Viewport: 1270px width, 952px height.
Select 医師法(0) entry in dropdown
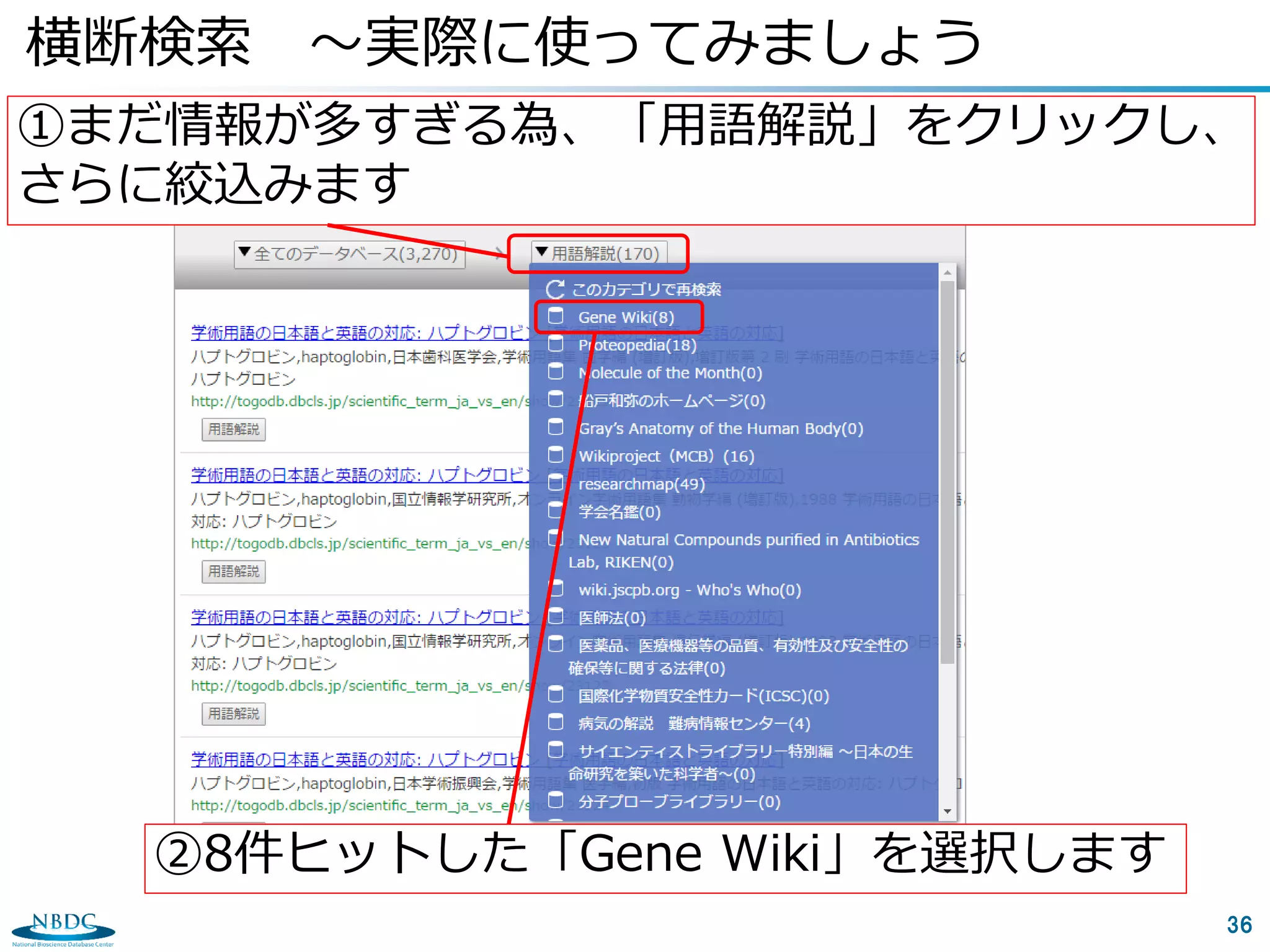[x=611, y=618]
